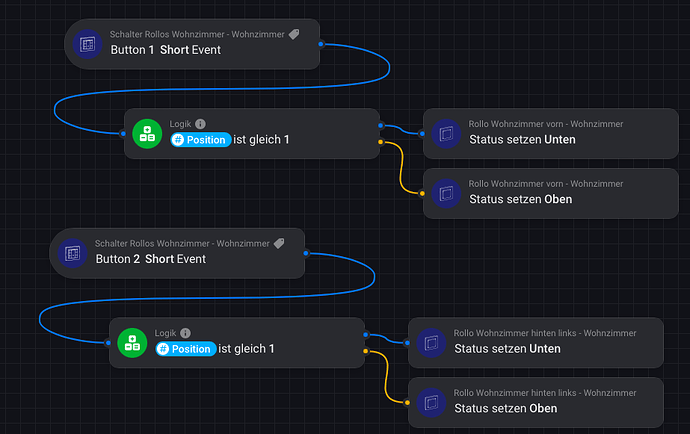Click 'Status setzen Unten' for Rollo vorn
The width and height of the screenshot is (690, 434).
[x=522, y=140]
